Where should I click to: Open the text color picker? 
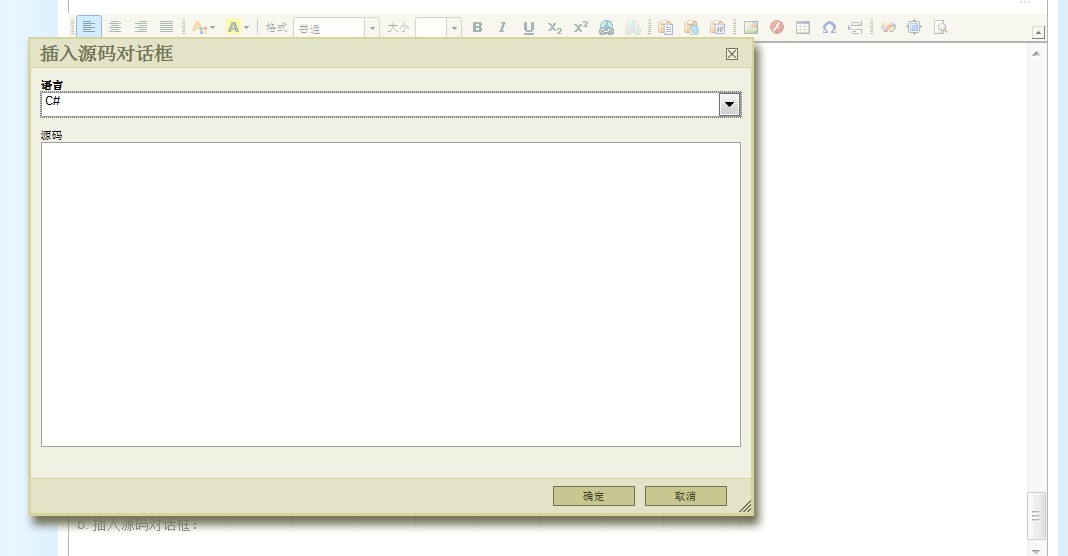(203, 27)
